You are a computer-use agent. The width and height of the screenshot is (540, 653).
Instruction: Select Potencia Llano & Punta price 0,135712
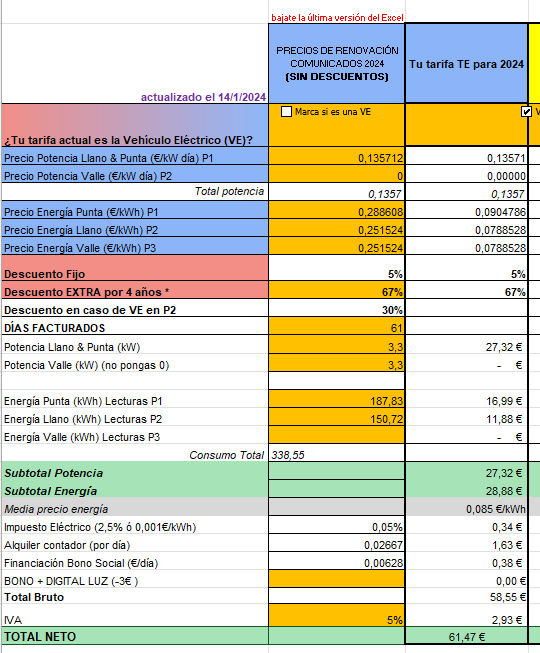(x=337, y=158)
